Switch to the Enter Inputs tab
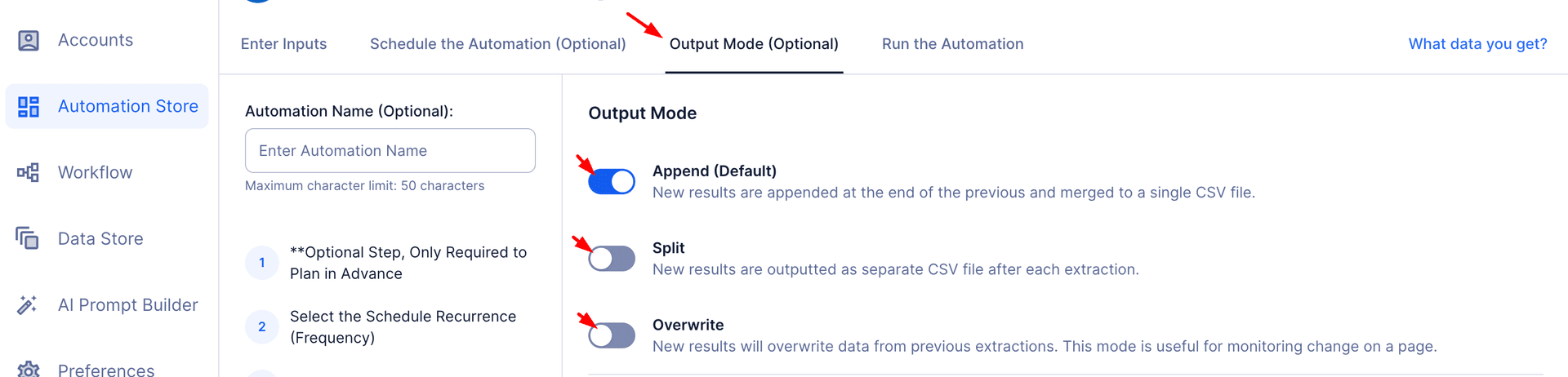The image size is (1568, 377). 283,44
